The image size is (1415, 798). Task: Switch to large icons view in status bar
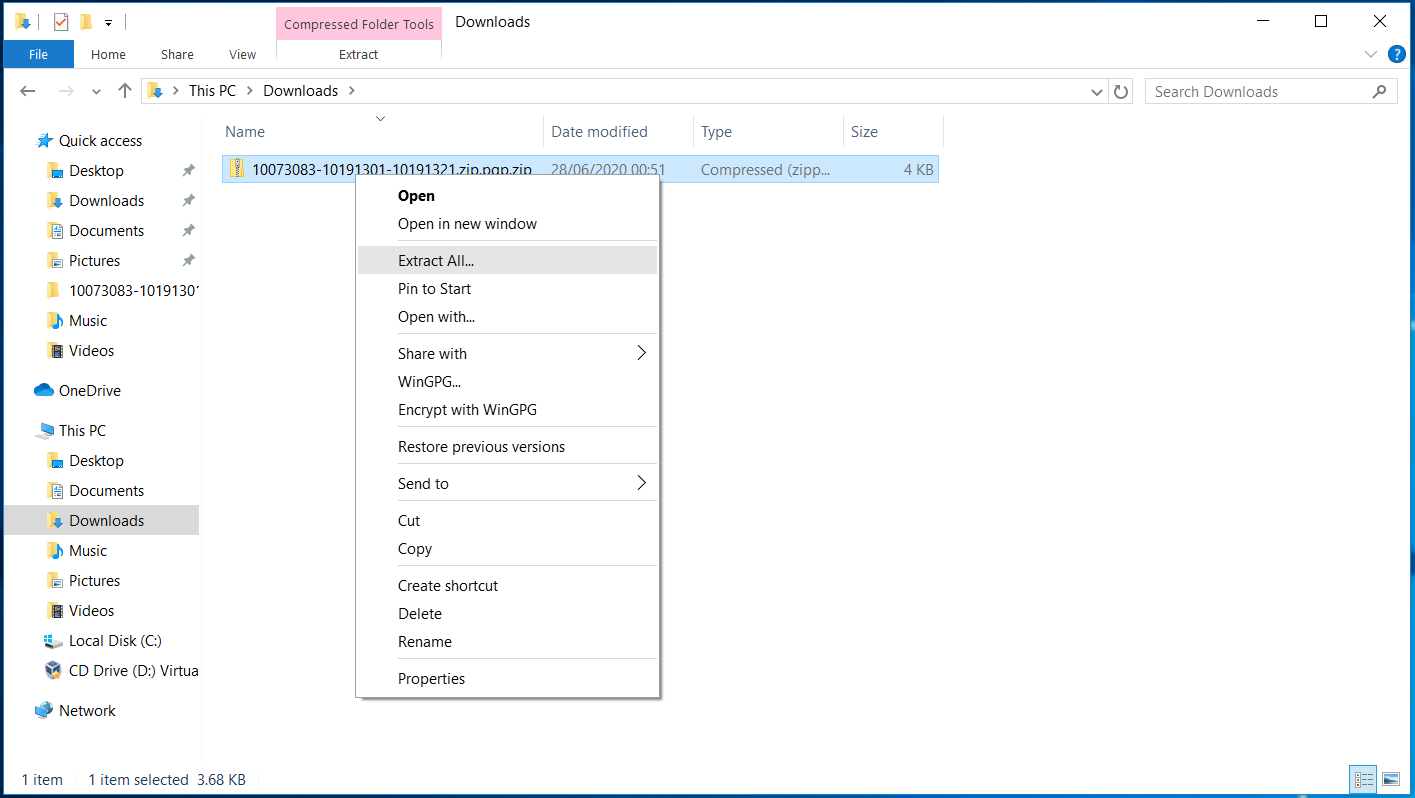point(1390,779)
